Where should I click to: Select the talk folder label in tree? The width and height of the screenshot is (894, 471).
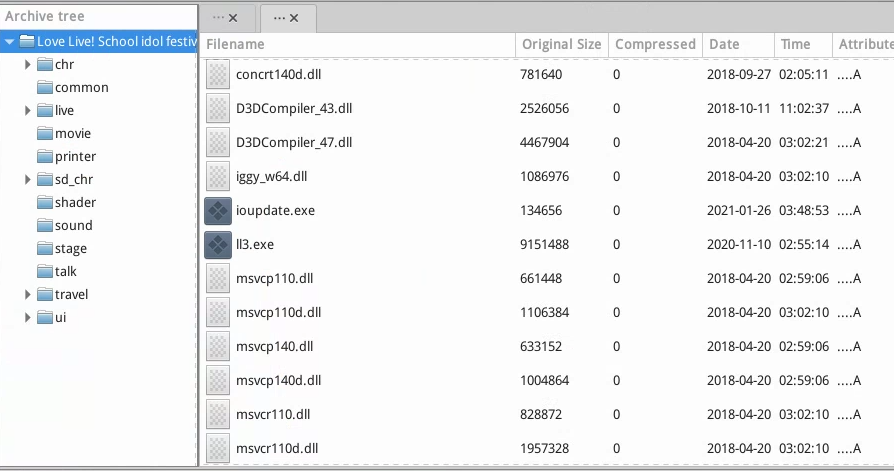(66, 271)
